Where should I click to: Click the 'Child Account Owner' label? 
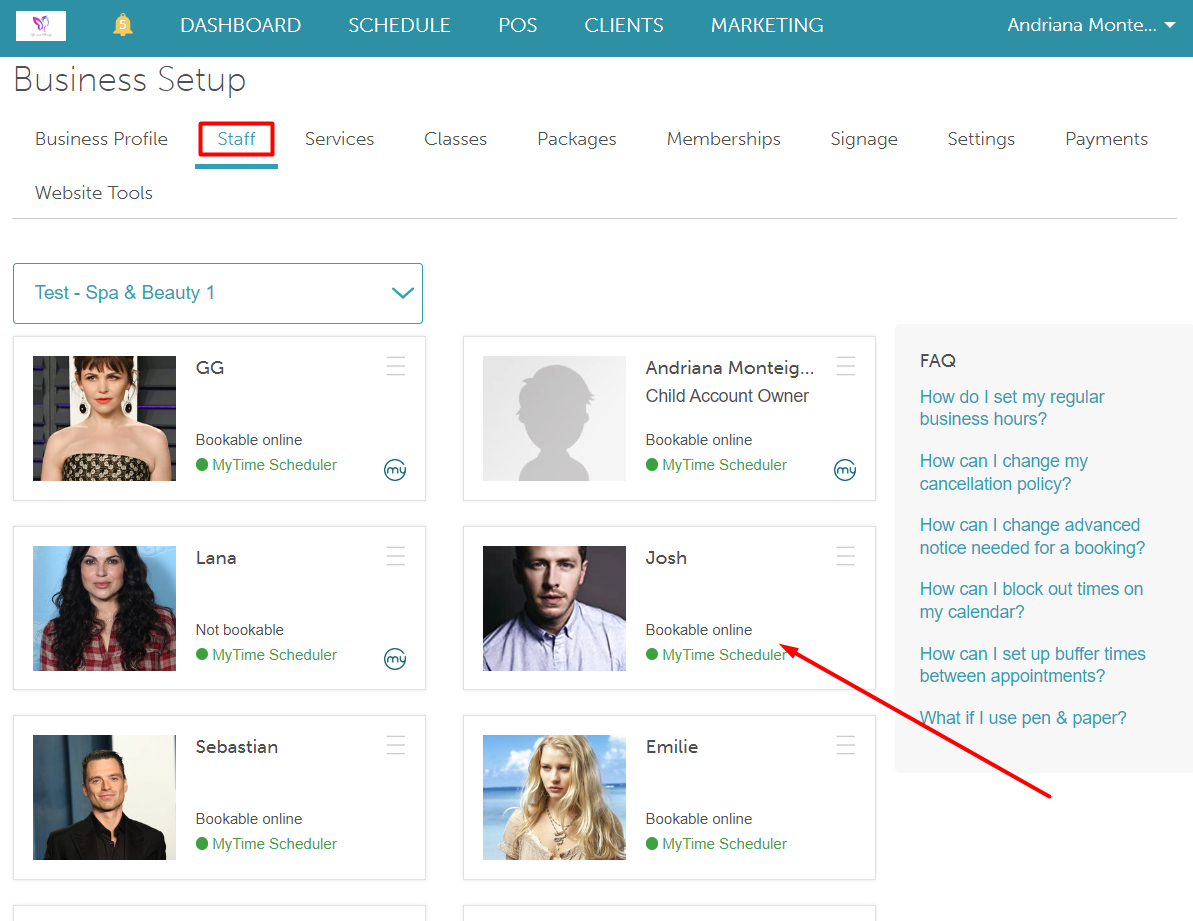coord(727,396)
